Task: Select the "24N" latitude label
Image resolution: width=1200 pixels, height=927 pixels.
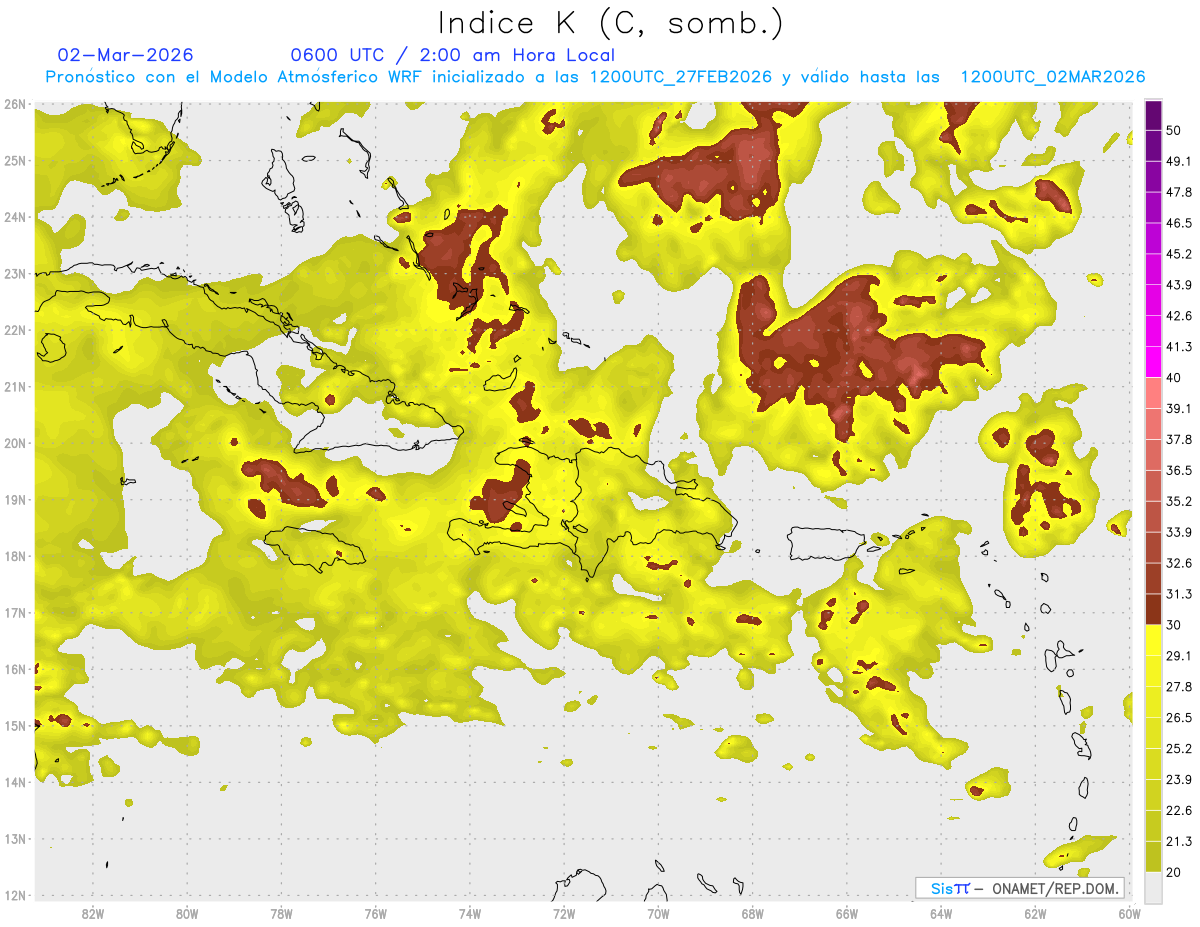Action: tap(15, 217)
